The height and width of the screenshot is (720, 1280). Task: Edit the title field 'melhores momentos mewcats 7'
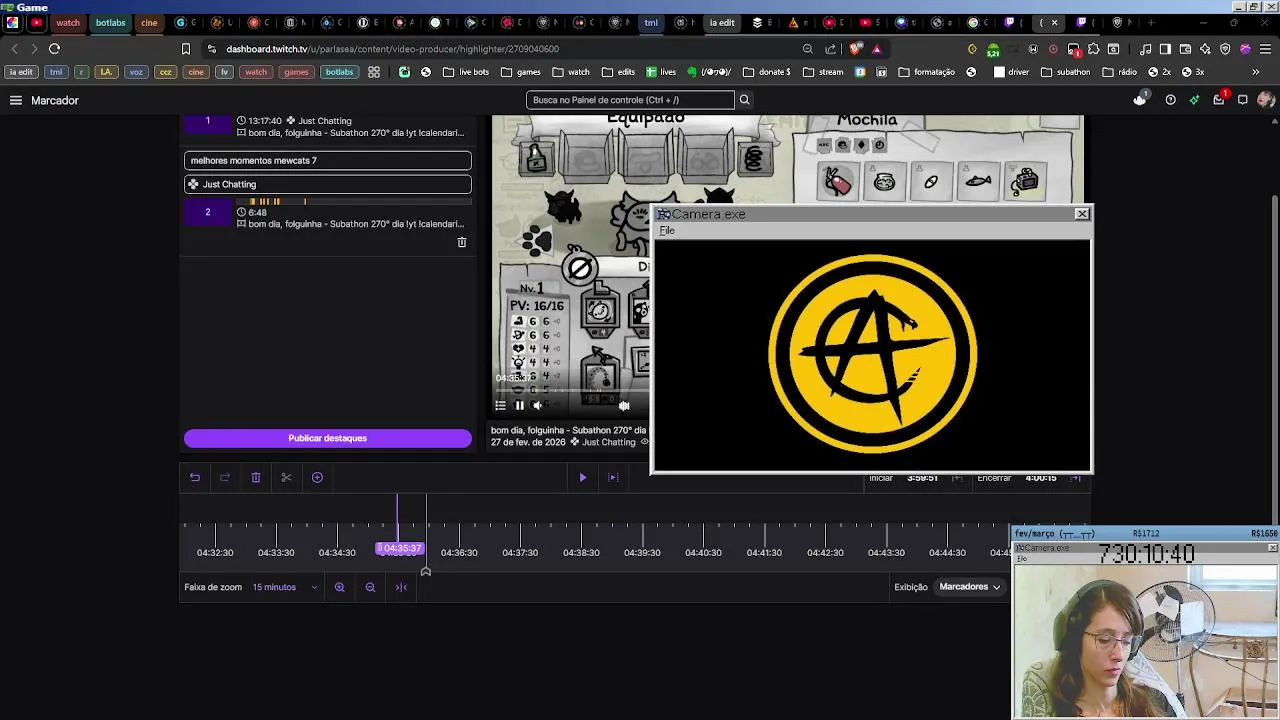click(328, 160)
